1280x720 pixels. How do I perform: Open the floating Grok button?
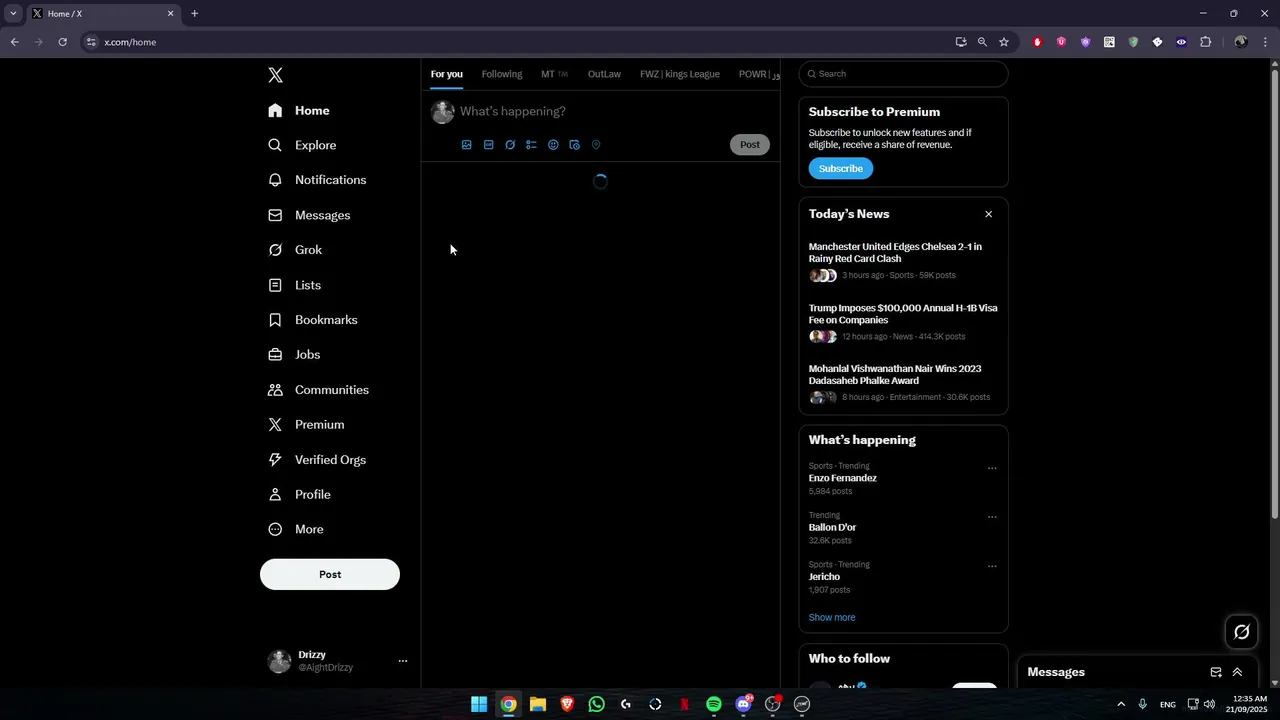pos(1242,632)
